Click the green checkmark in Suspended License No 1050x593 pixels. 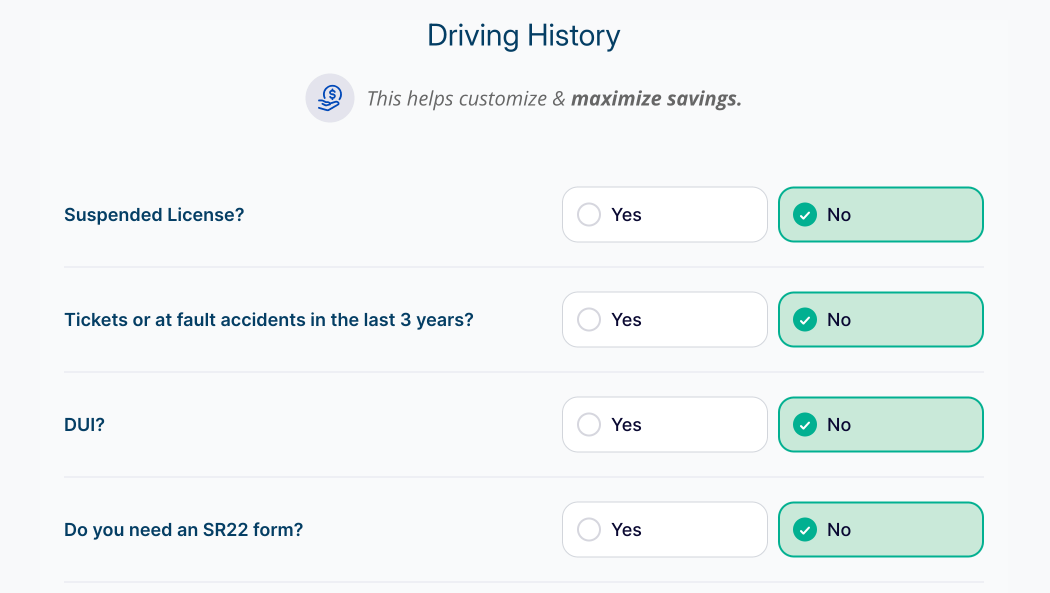pyautogui.click(x=804, y=215)
